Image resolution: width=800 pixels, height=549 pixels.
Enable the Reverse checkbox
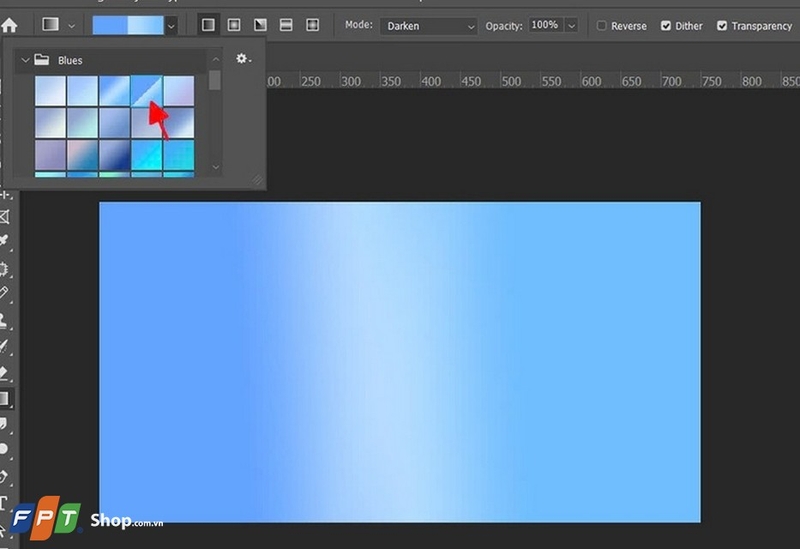pyautogui.click(x=602, y=26)
